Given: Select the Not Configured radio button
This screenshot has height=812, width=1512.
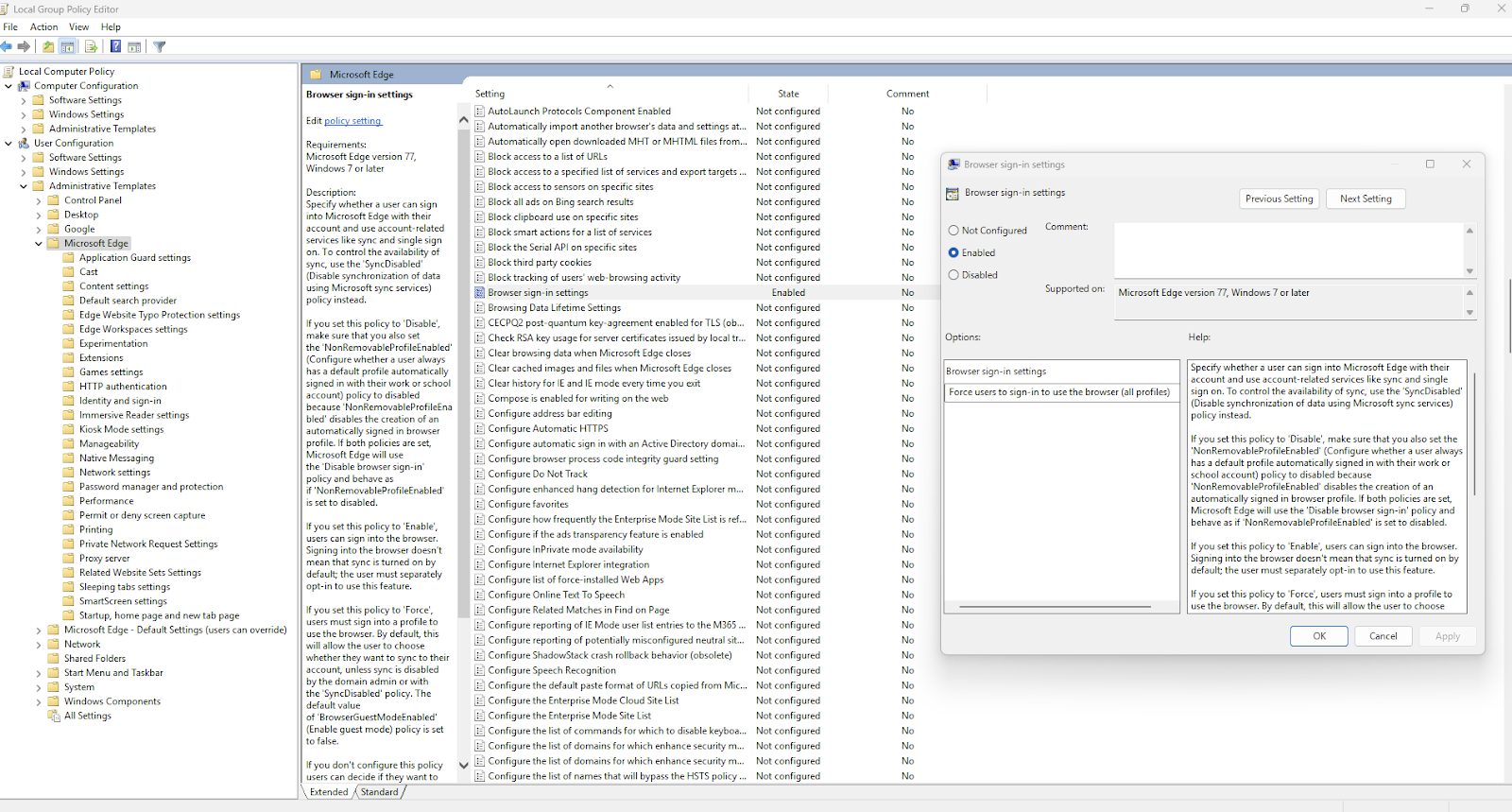Looking at the screenshot, I should point(954,231).
